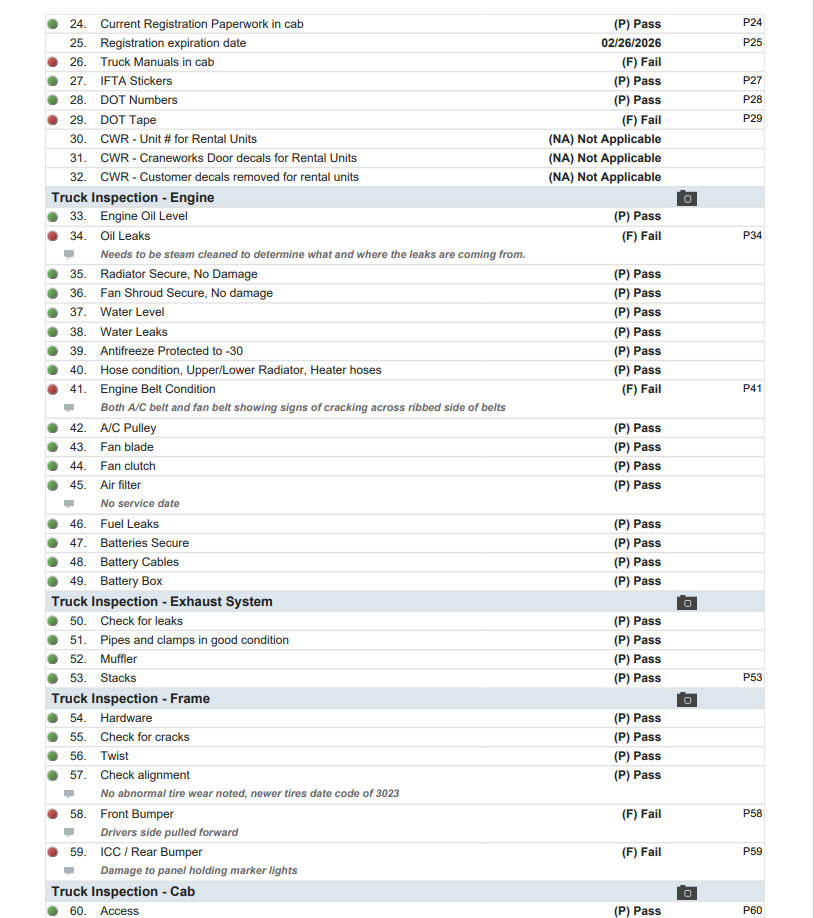Open photo link P34 for Oil Leaks
This screenshot has height=918, width=814.
(752, 236)
